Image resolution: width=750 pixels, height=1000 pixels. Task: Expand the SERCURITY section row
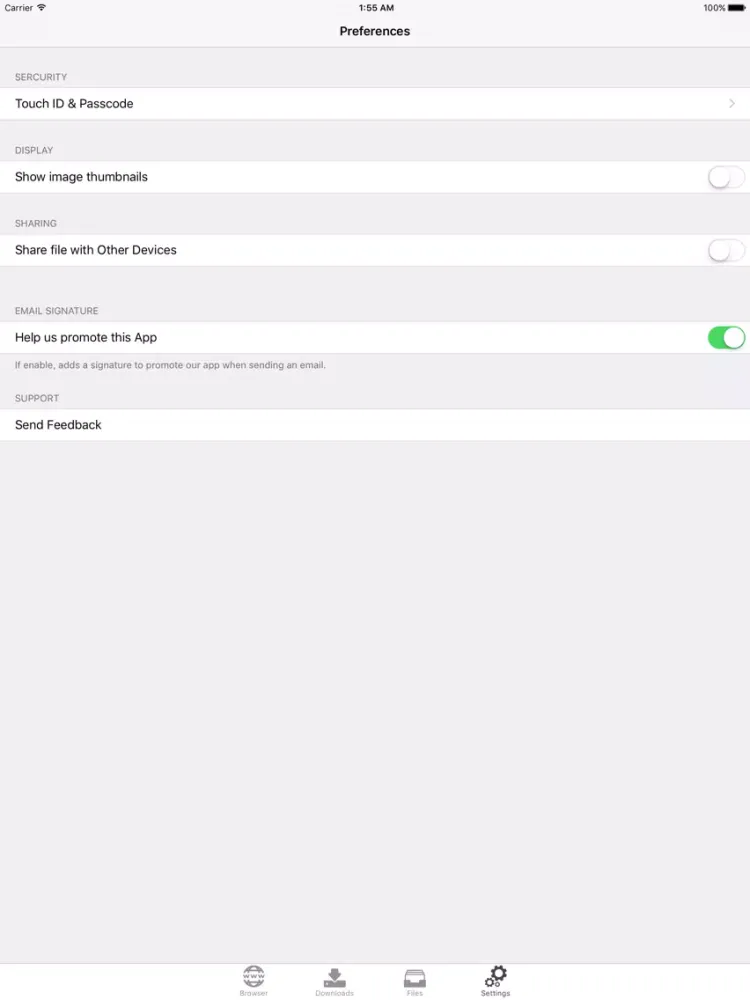pos(41,77)
